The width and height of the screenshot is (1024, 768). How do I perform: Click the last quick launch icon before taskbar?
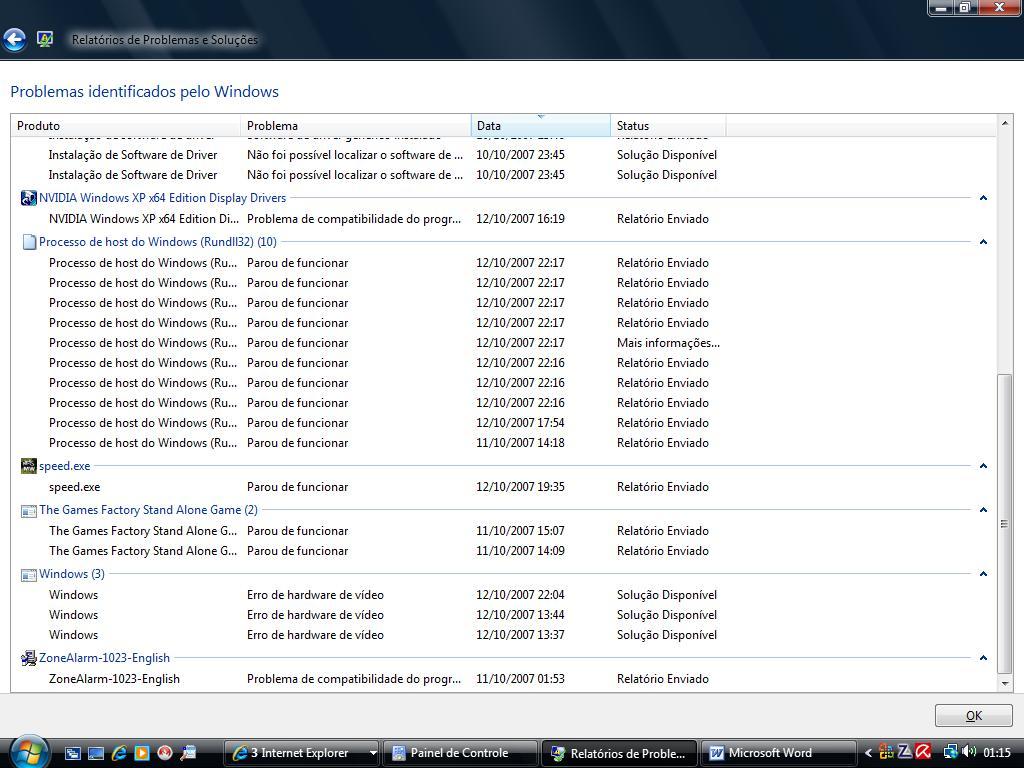188,753
